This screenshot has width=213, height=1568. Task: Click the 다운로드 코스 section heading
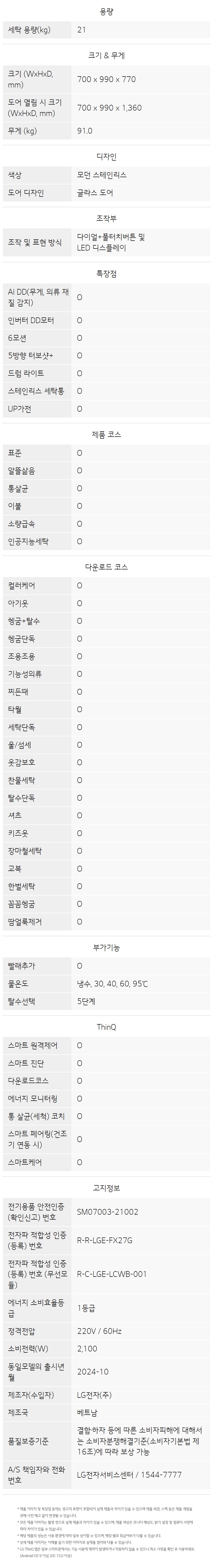coord(106,567)
